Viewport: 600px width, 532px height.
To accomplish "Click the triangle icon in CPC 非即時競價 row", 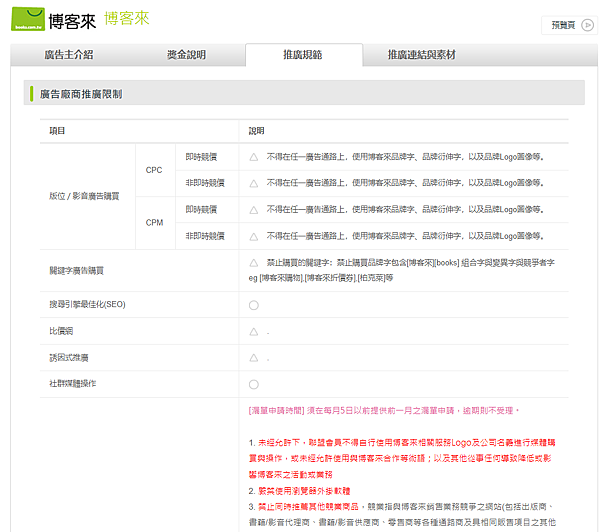I will 253,183.
